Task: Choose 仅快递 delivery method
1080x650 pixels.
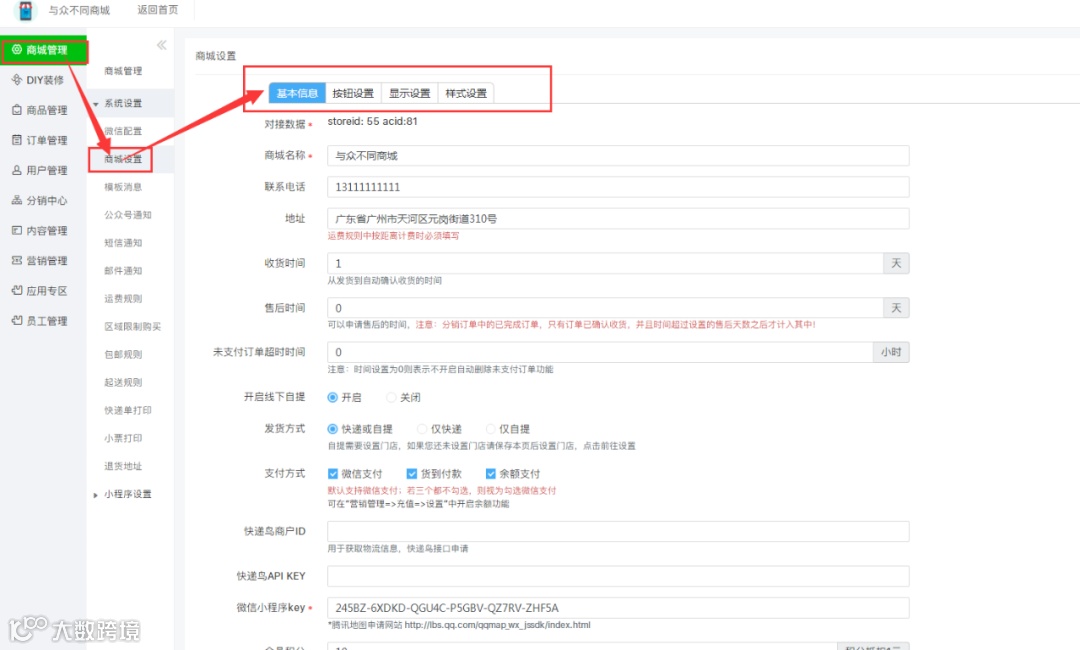Action: [422, 429]
